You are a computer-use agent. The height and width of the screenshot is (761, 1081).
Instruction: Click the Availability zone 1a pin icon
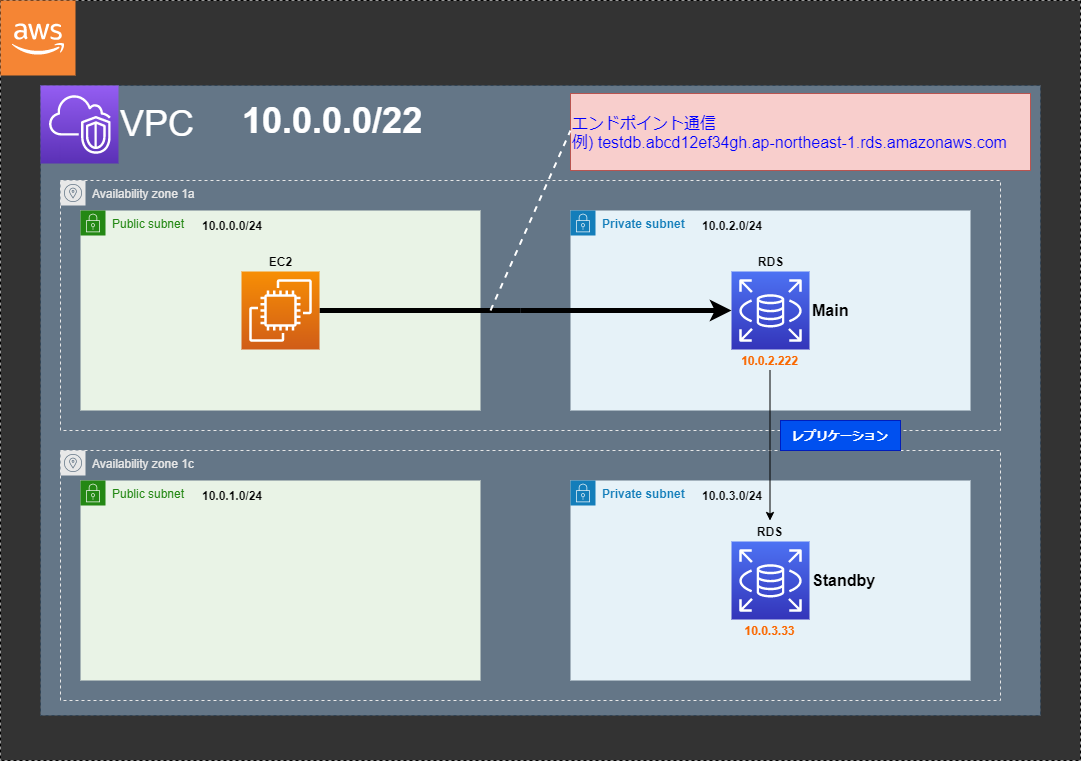tap(73, 194)
